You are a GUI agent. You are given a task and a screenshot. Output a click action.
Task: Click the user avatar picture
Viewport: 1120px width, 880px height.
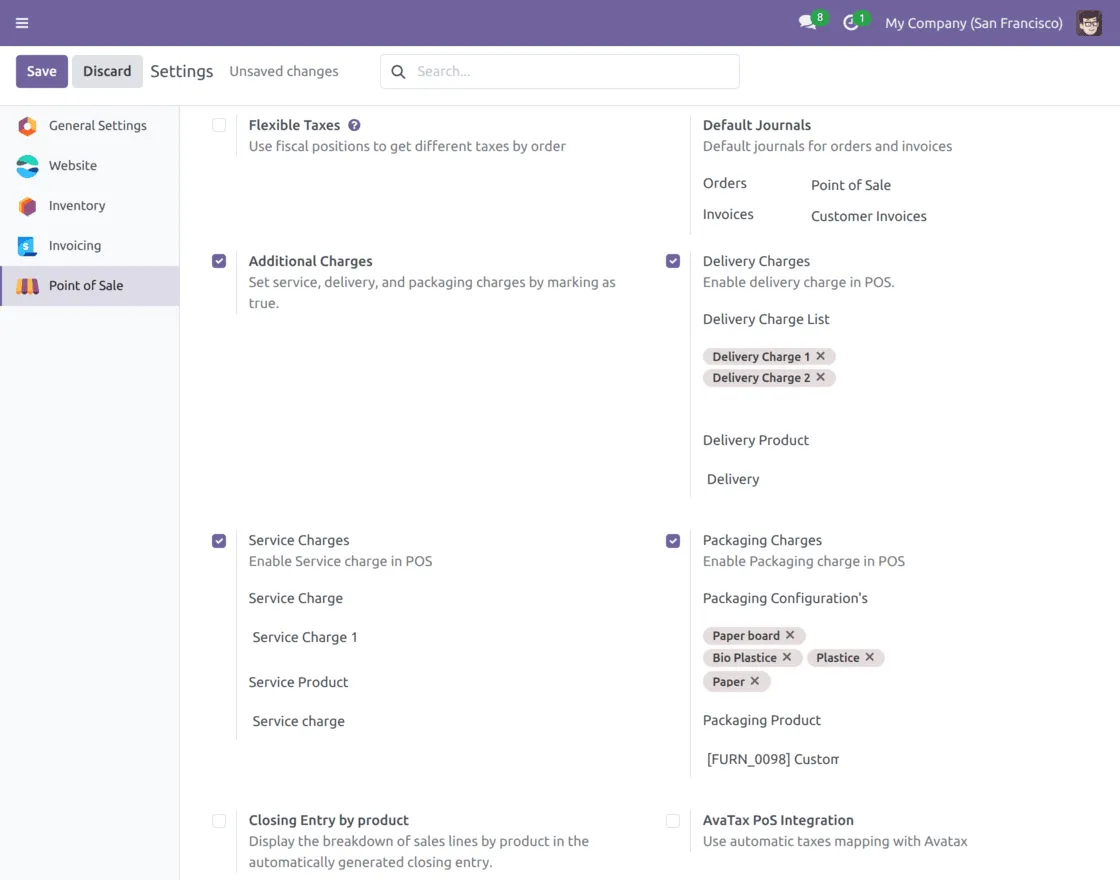click(x=1089, y=23)
